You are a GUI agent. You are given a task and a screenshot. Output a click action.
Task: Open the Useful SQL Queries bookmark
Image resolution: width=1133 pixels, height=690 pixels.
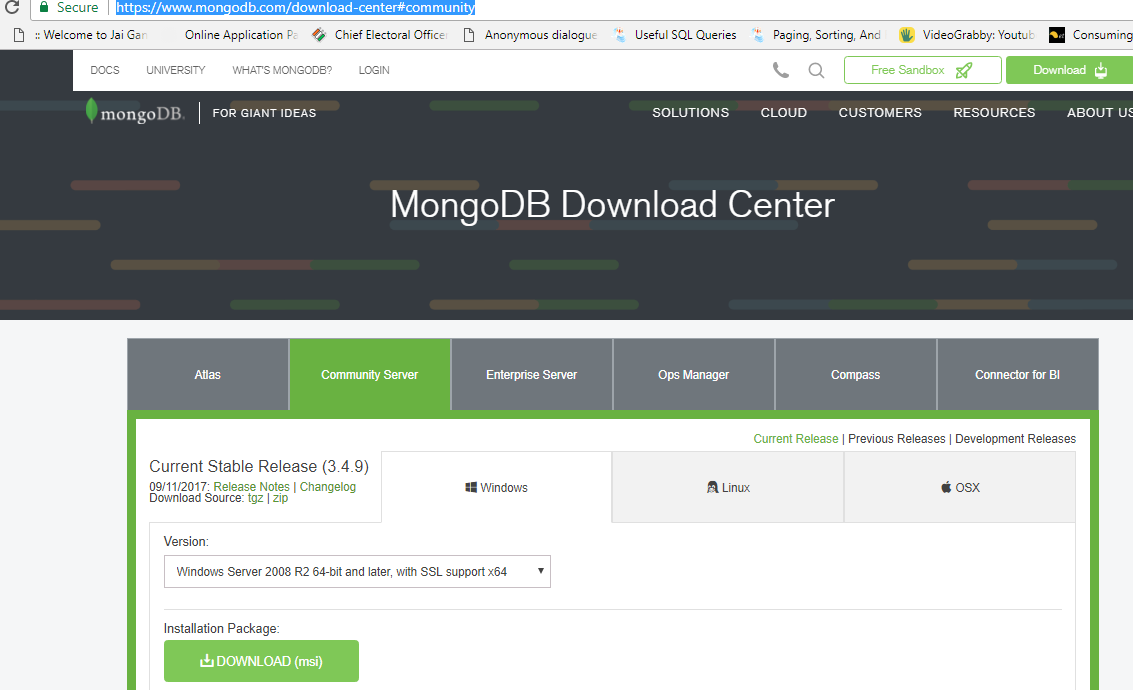click(674, 35)
